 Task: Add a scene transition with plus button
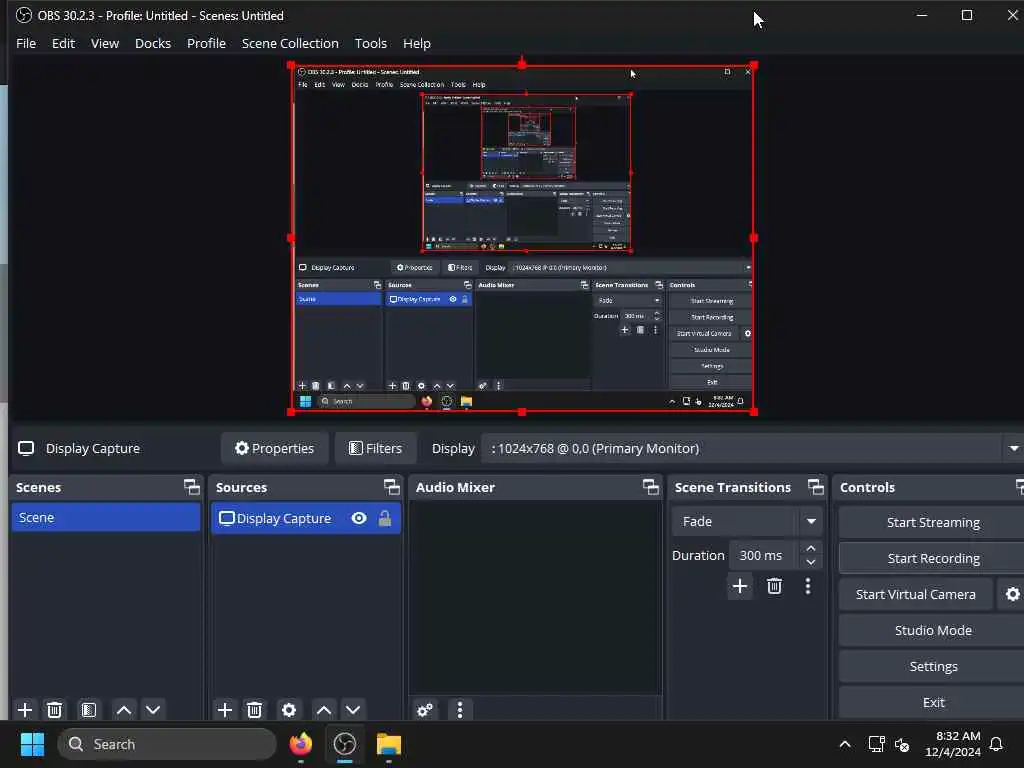point(740,586)
